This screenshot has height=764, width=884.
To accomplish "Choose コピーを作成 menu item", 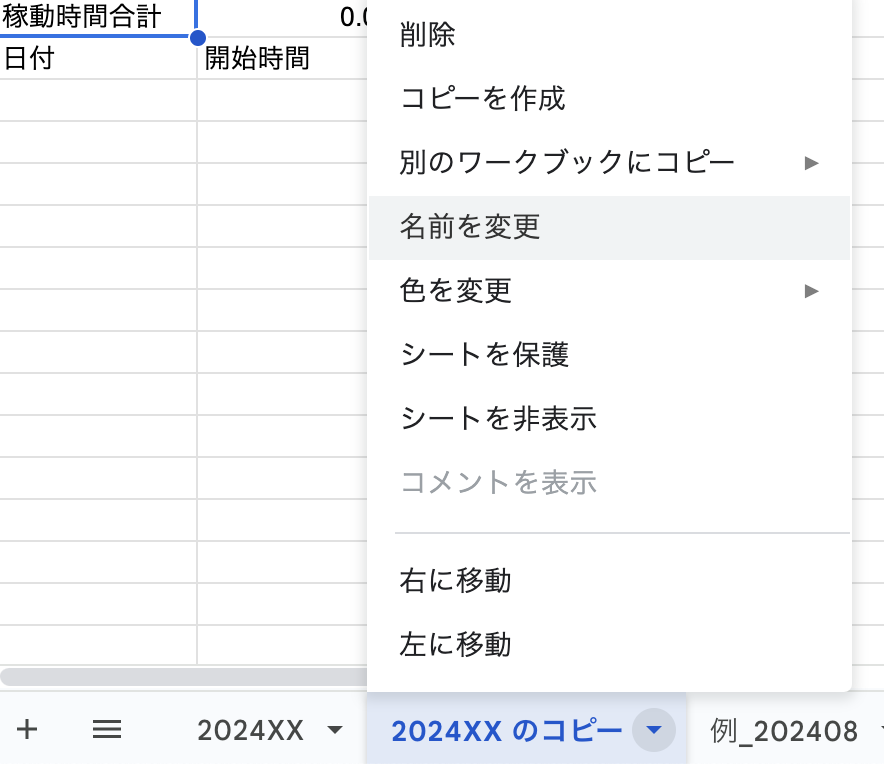I will click(483, 98).
